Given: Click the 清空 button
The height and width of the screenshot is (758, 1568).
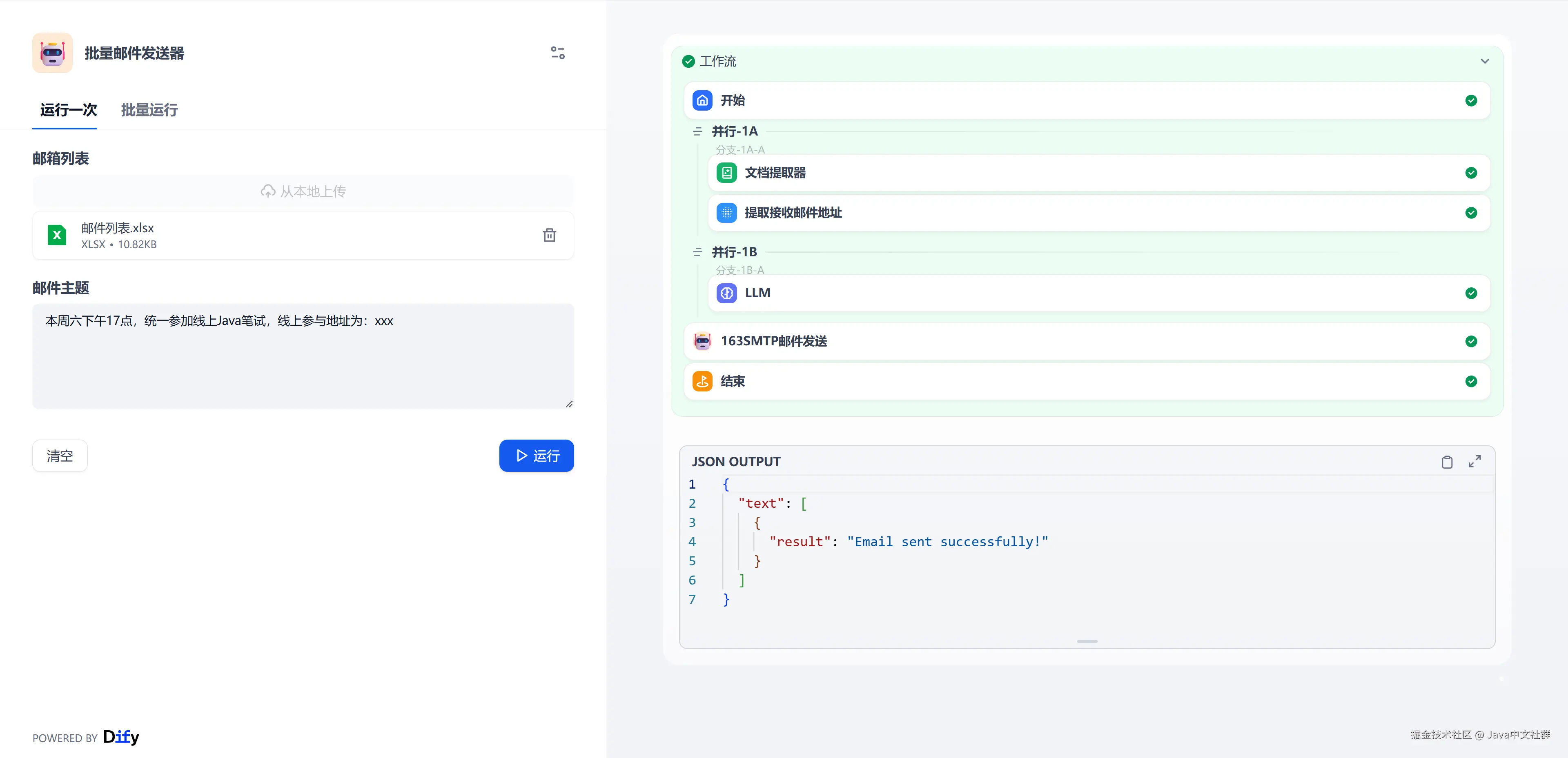Looking at the screenshot, I should [60, 456].
